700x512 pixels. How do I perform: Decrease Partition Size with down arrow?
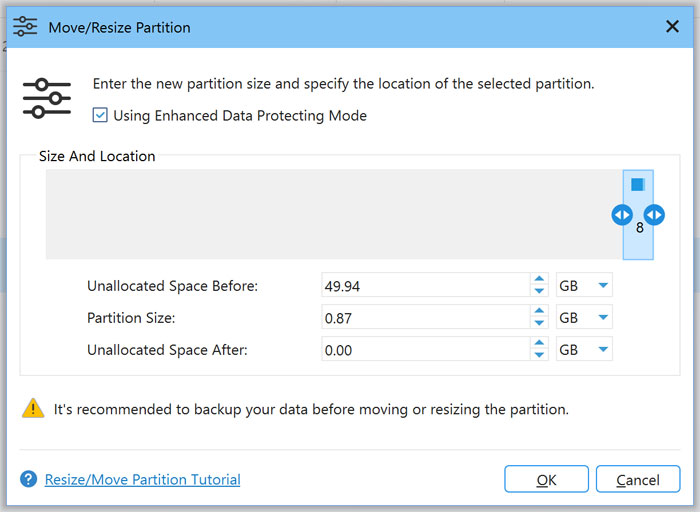(539, 323)
